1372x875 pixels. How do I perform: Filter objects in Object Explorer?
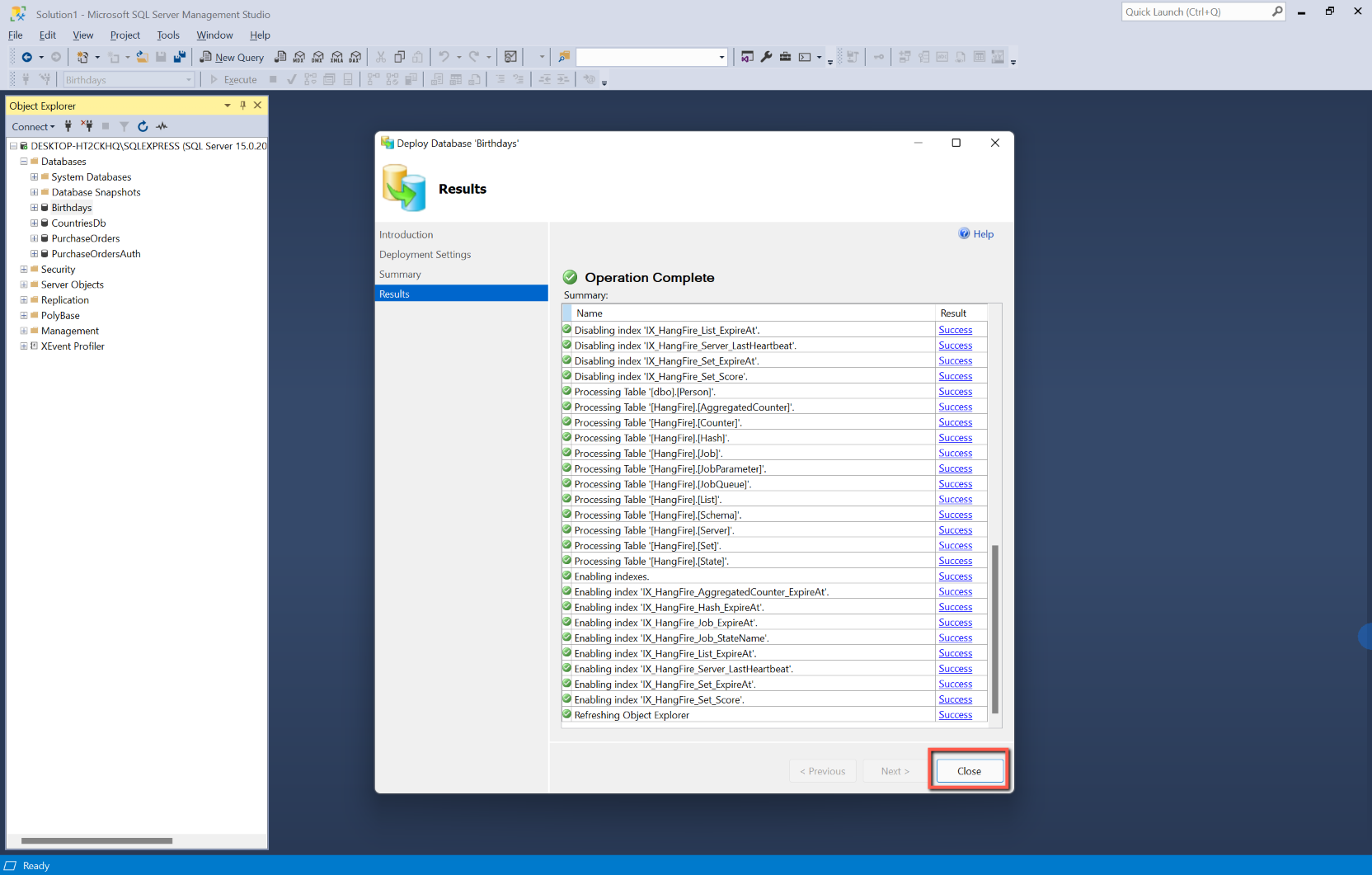[124, 126]
